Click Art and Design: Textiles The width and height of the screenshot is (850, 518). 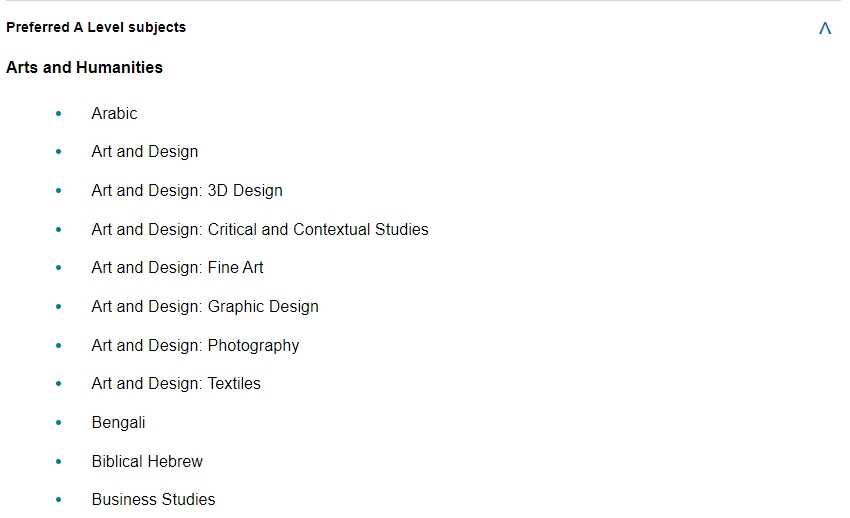coord(176,384)
